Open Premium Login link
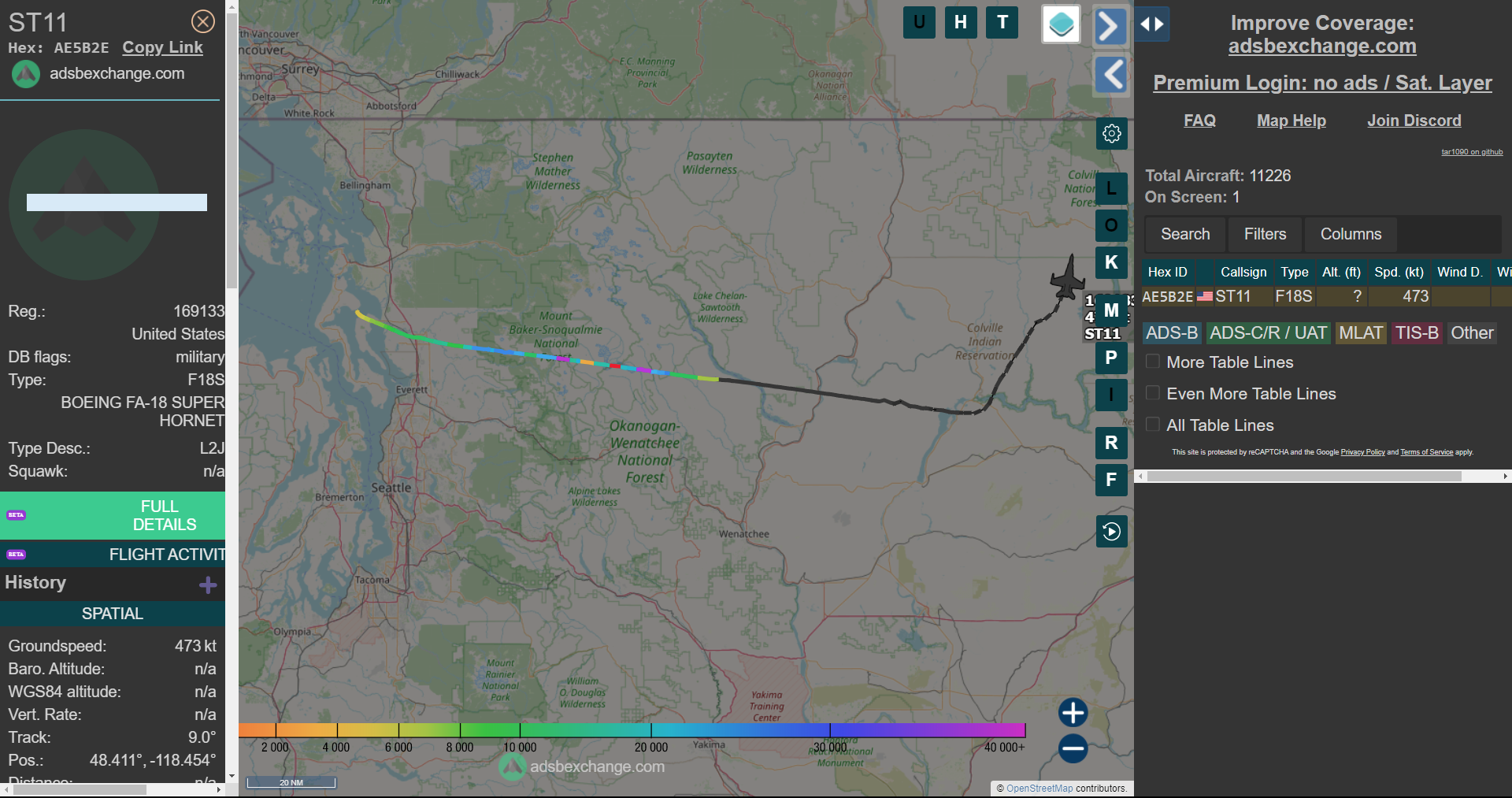This screenshot has height=798, width=1512. point(1322,83)
